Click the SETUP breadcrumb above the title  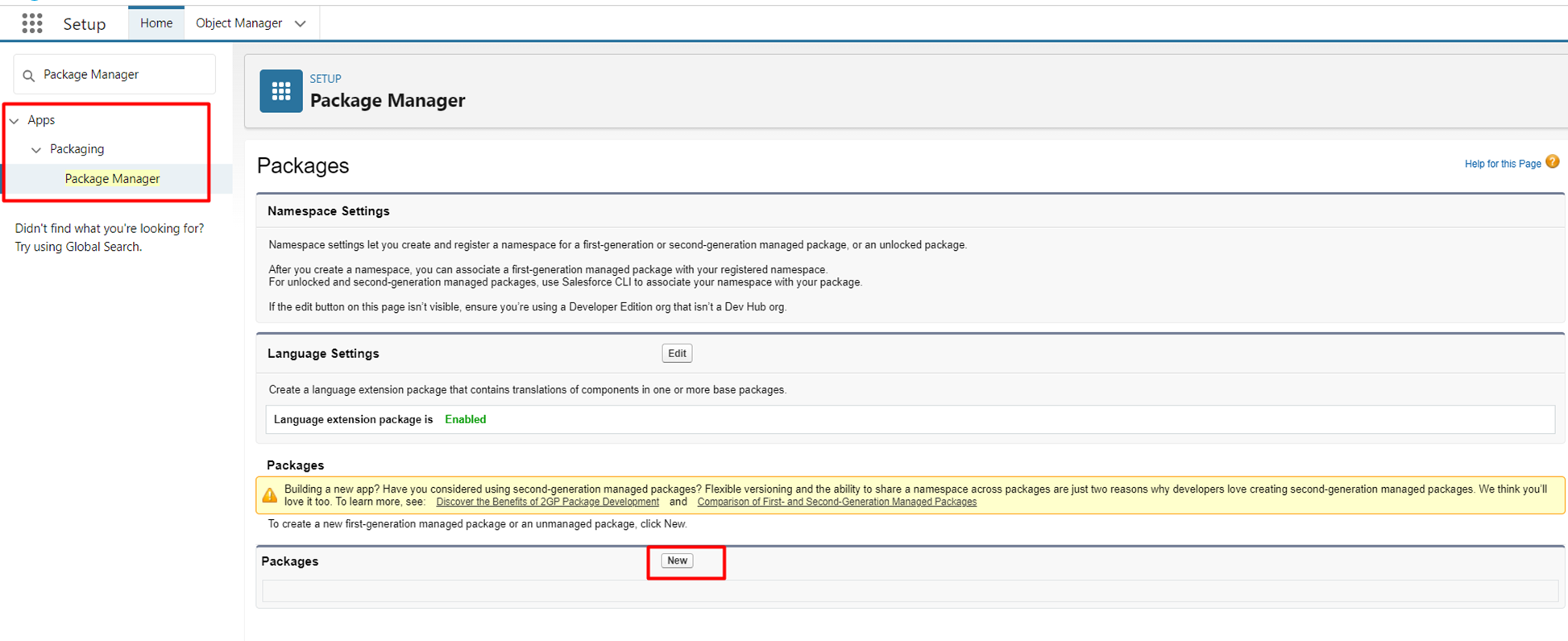coord(326,78)
